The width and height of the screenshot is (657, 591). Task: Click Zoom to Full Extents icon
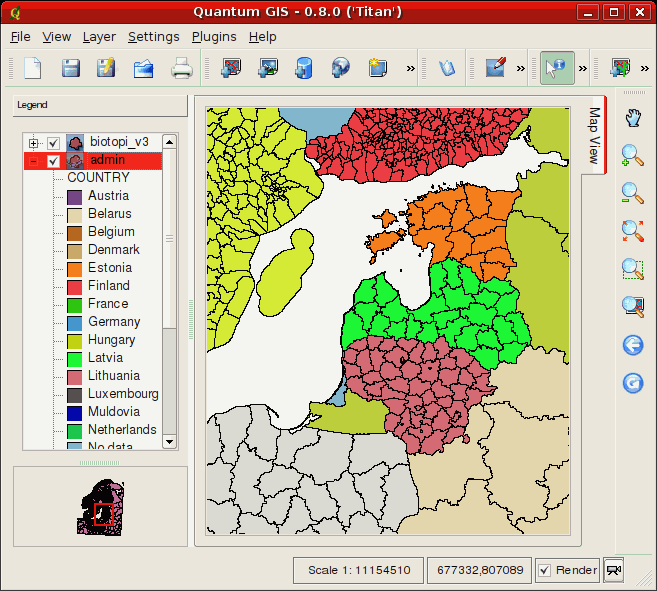[632, 231]
